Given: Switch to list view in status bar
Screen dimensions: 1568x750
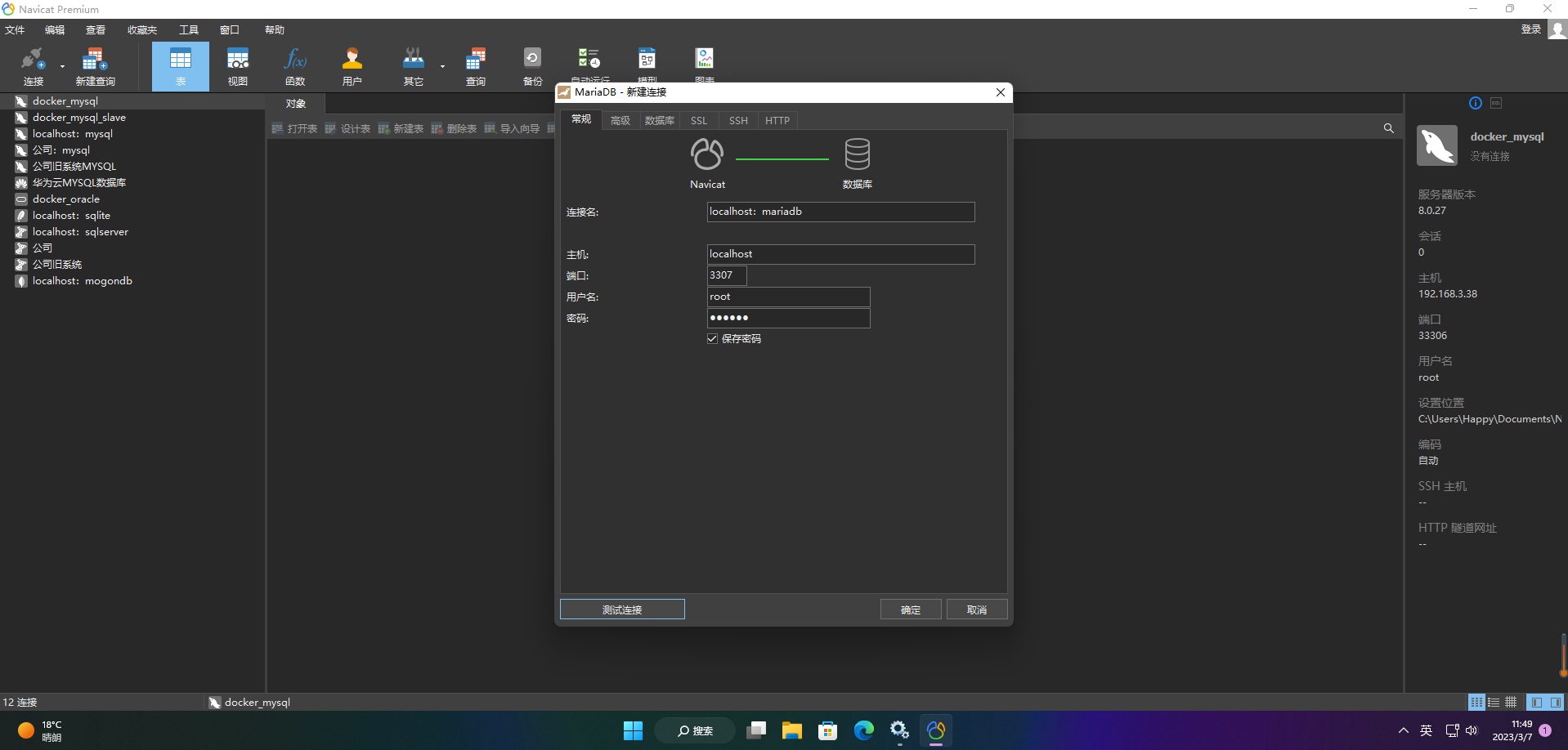Looking at the screenshot, I should tap(1494, 702).
